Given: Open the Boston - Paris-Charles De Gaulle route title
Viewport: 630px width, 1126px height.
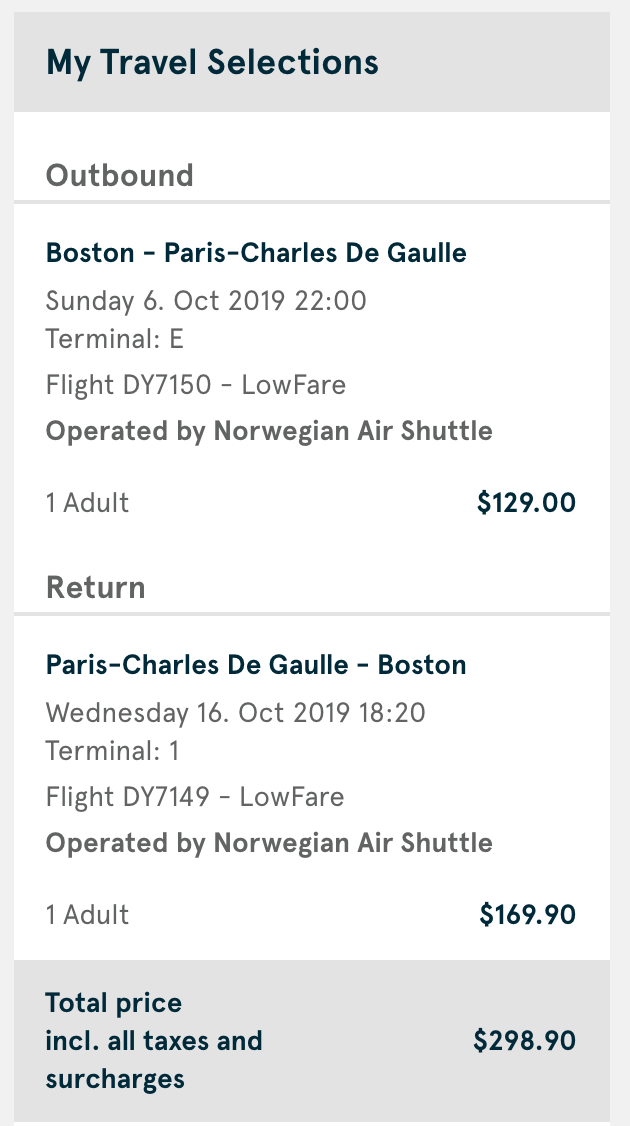Looking at the screenshot, I should pyautogui.click(x=256, y=253).
